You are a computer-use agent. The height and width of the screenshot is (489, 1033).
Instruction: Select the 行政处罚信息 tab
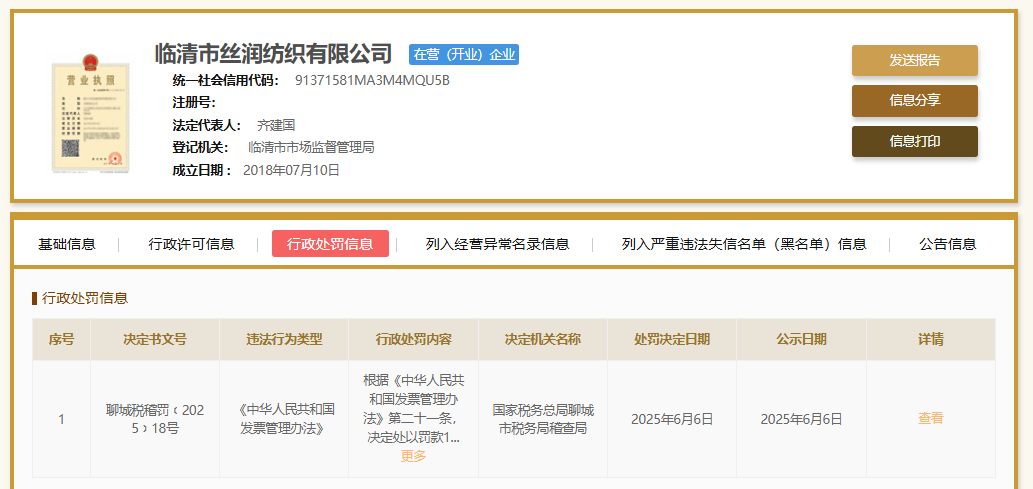(330, 244)
